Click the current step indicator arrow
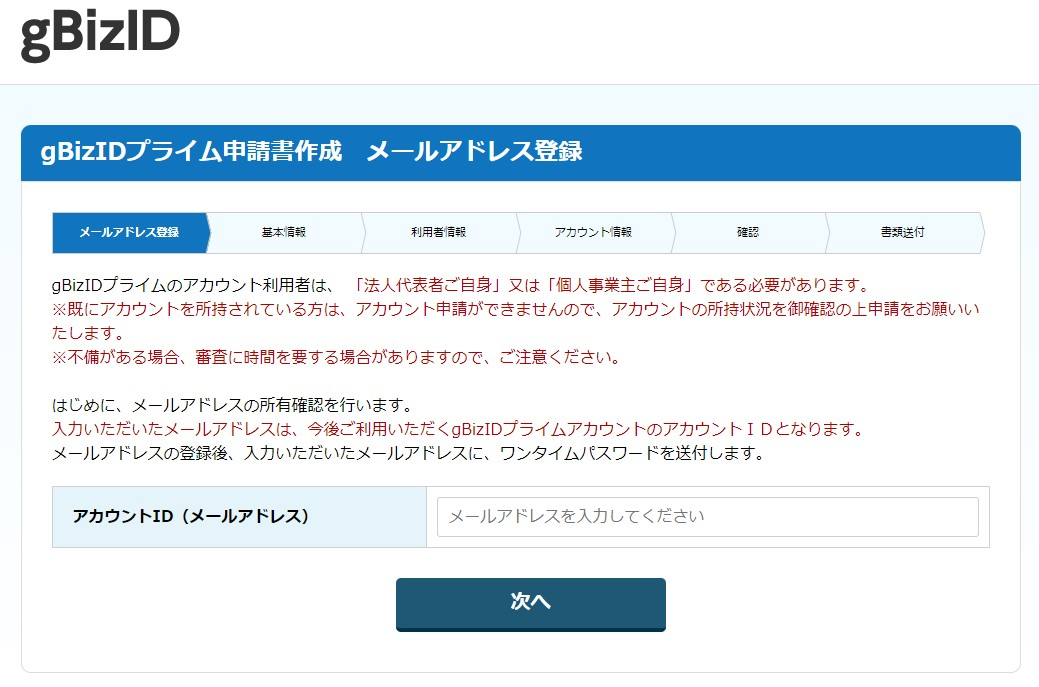Image resolution: width=1039 pixels, height=687 pixels. [x=207, y=231]
